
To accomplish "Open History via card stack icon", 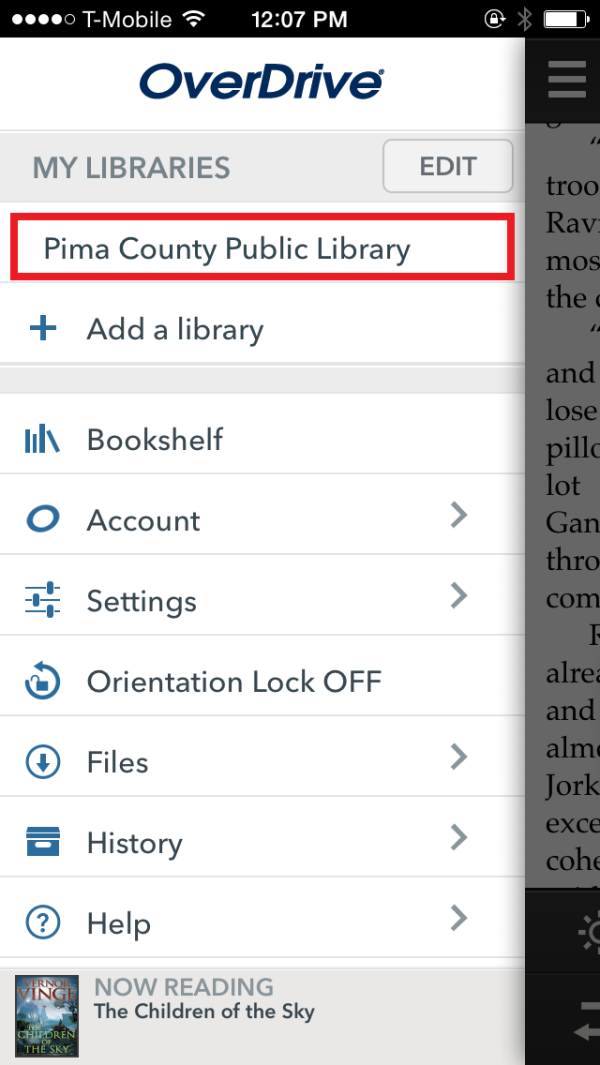I will (42, 842).
